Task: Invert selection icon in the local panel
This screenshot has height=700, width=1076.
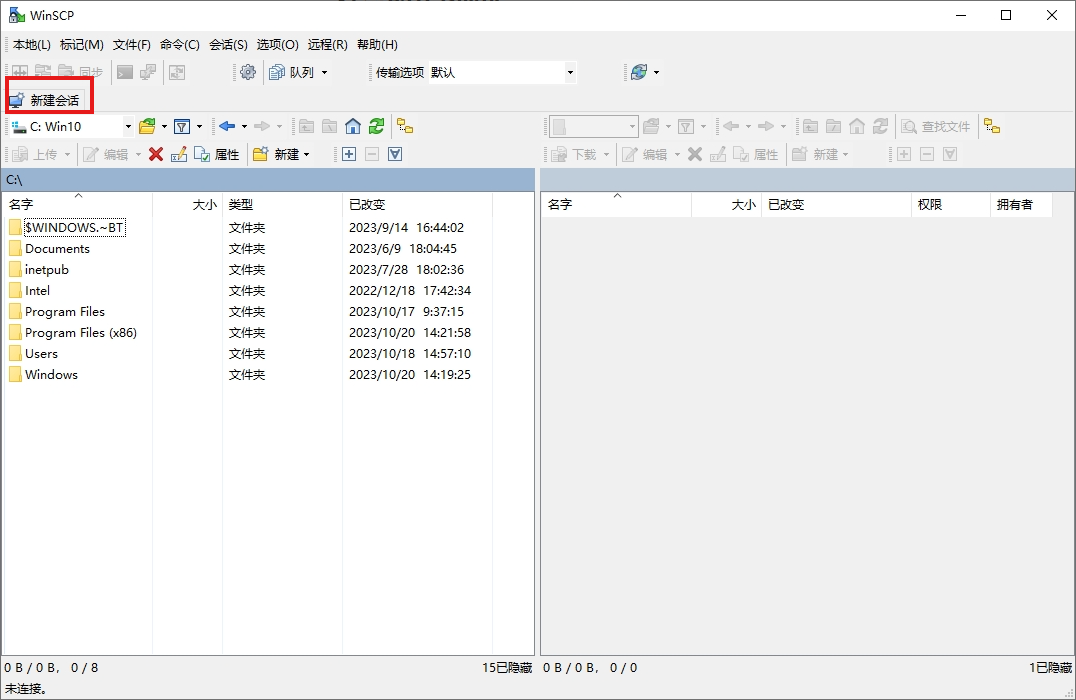Action: (x=395, y=154)
